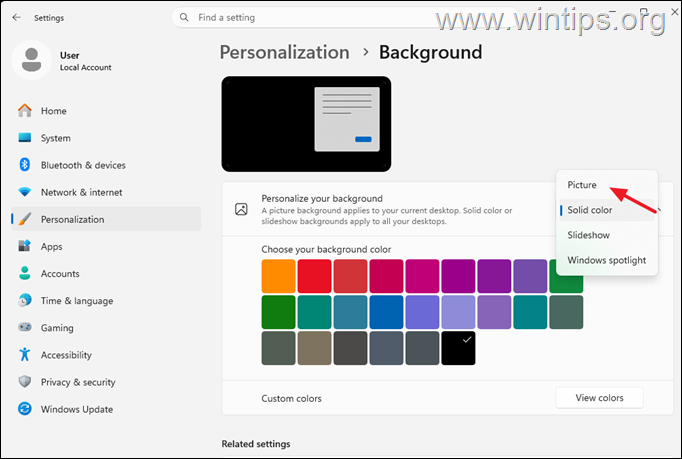The image size is (682, 459).
Task: Pick the blue swatch in second row
Action: [x=386, y=312]
